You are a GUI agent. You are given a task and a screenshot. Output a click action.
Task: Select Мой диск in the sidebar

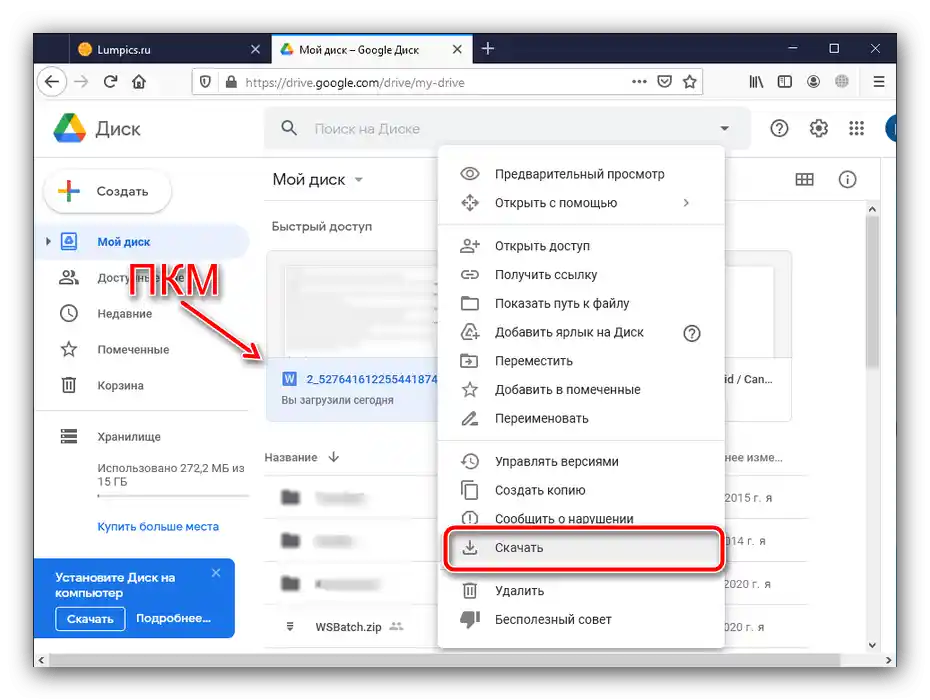[142, 241]
